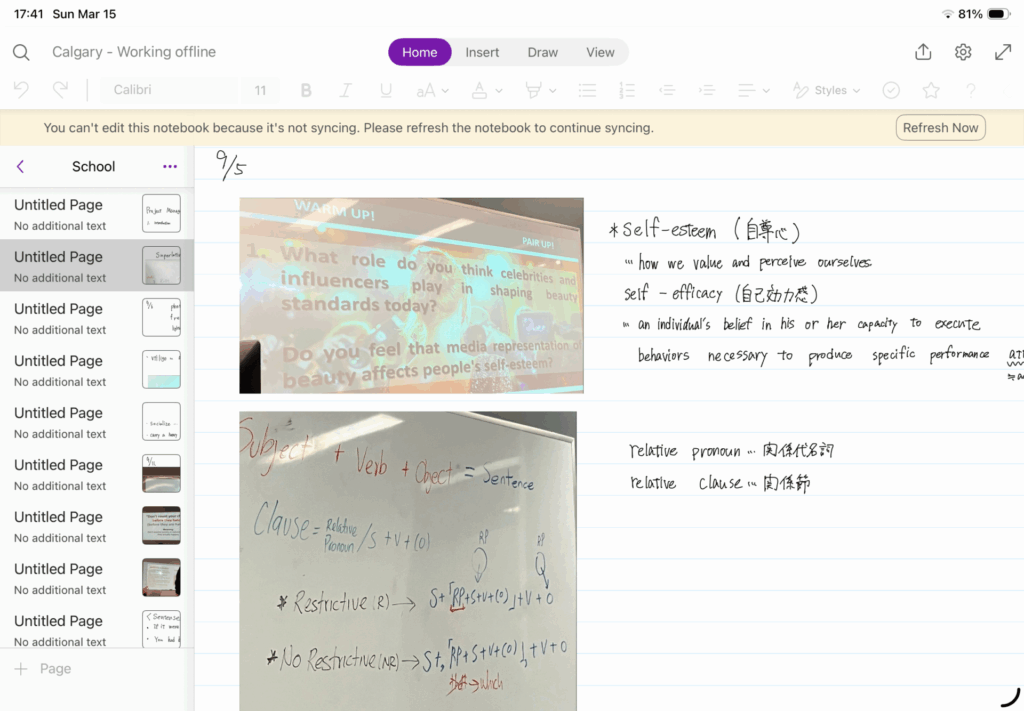Click the Redo arrow icon
The image size is (1024, 711).
coord(60,90)
